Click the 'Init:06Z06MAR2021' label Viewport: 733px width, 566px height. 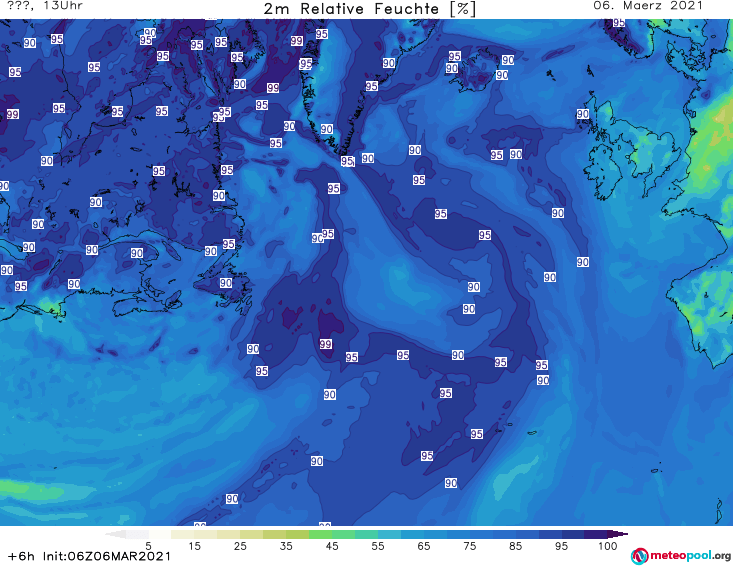click(x=107, y=556)
